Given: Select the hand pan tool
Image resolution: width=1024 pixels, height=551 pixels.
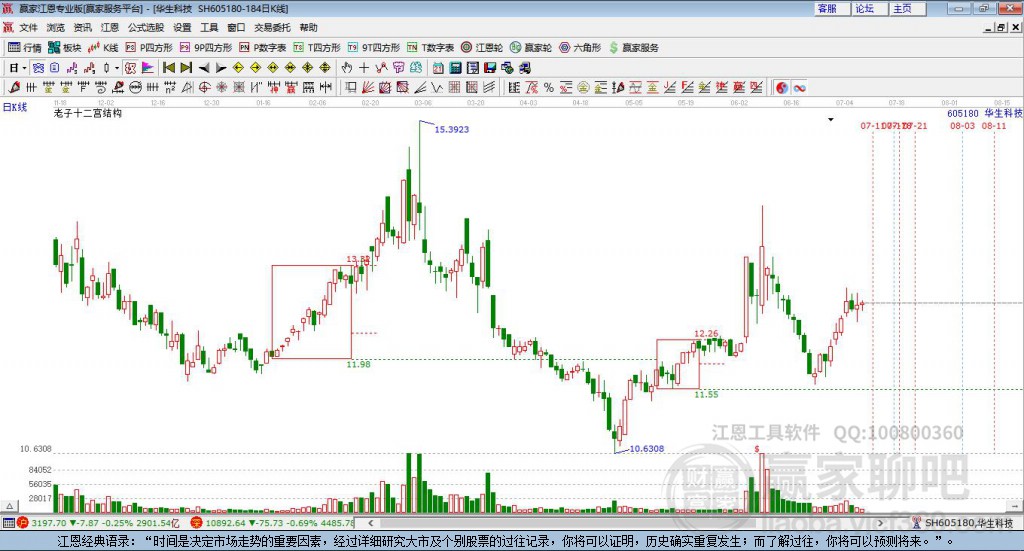Looking at the screenshot, I should pyautogui.click(x=347, y=68).
